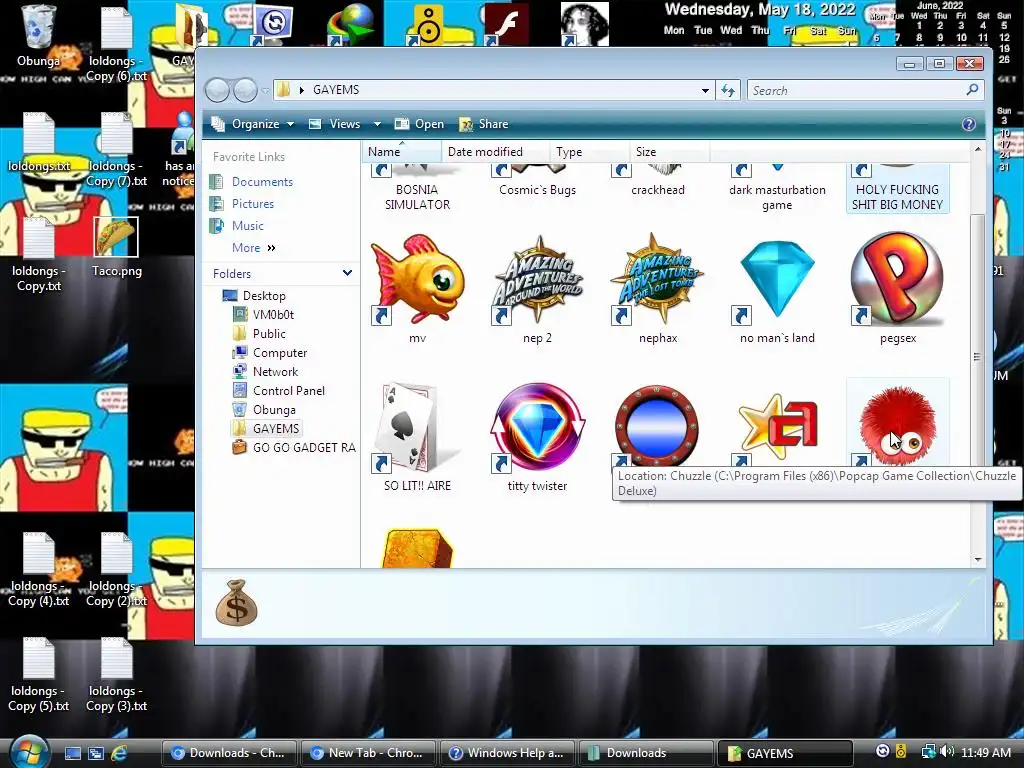
Task: Click the volume speaker tray icon
Action: (948, 752)
